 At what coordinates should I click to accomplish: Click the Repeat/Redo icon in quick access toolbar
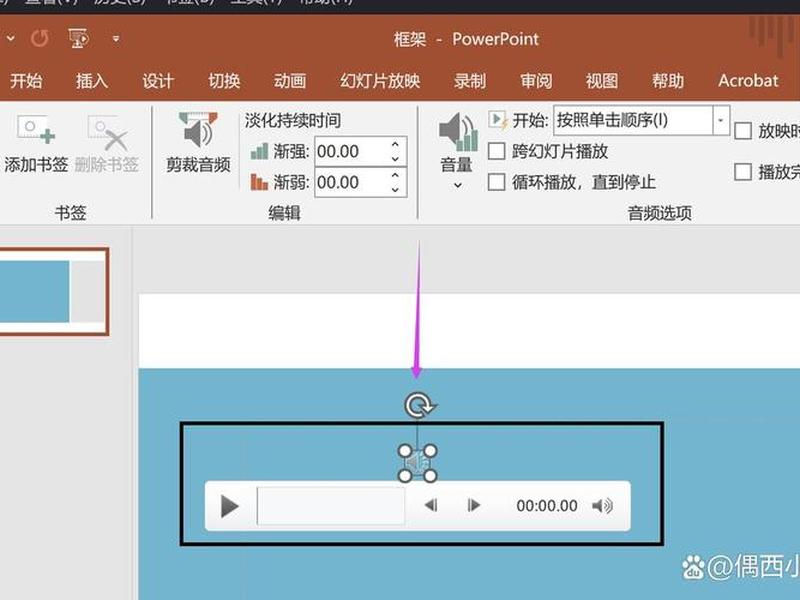point(40,38)
